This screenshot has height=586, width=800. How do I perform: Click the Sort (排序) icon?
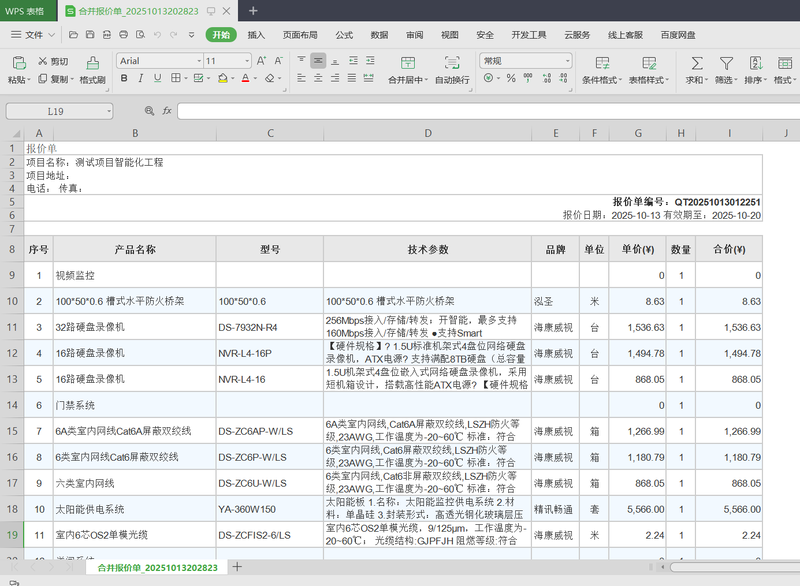tap(755, 63)
